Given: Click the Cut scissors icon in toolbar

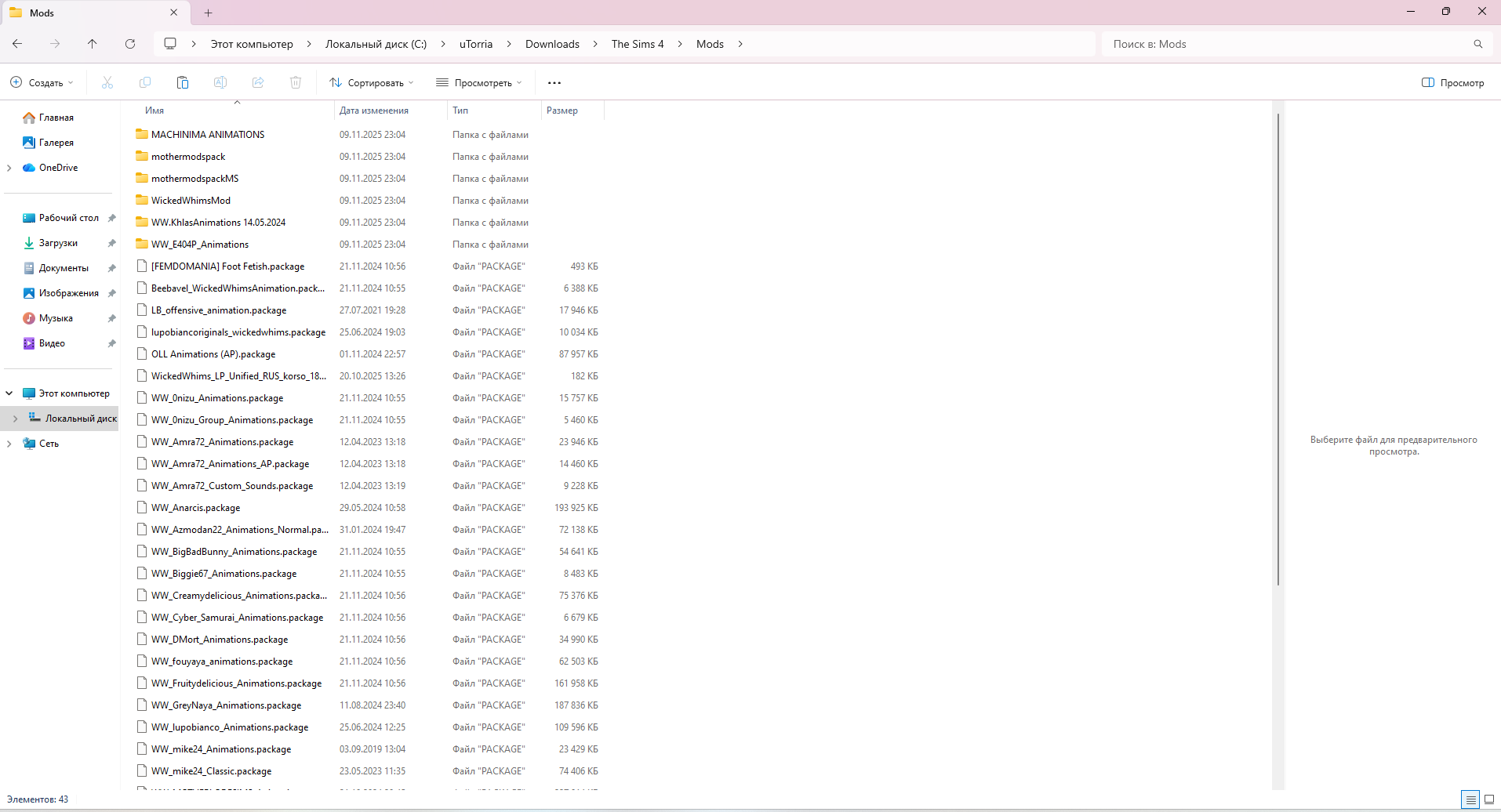Looking at the screenshot, I should click(107, 82).
